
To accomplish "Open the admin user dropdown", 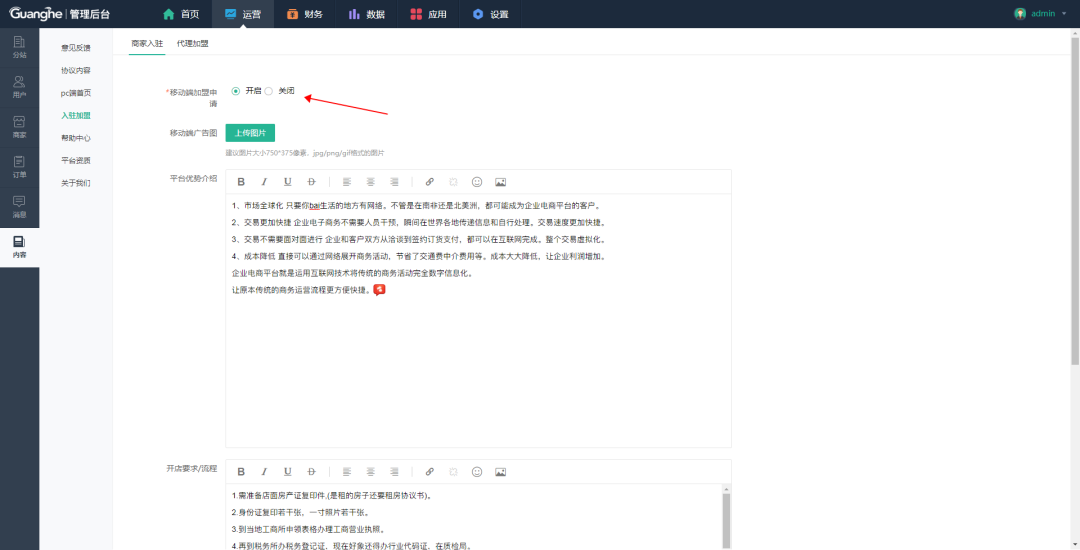I will point(1041,14).
